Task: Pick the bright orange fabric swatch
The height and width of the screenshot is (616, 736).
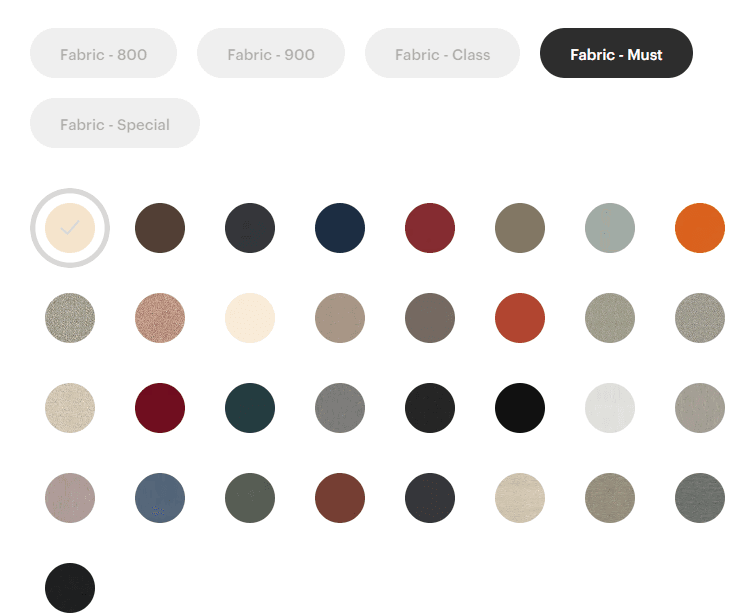Action: tap(700, 228)
